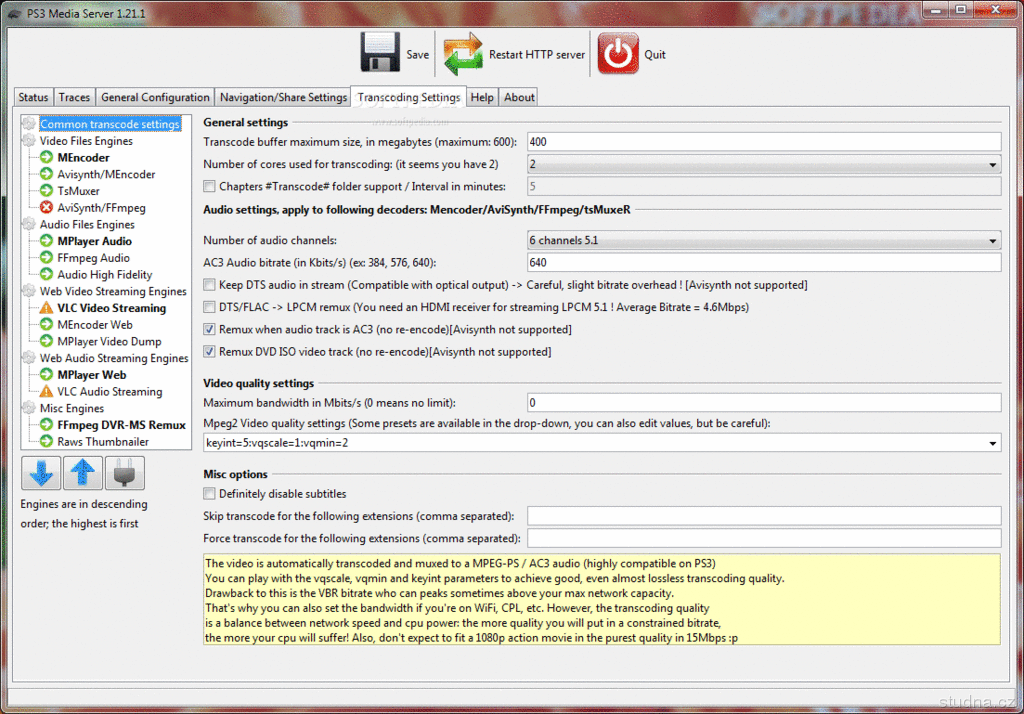This screenshot has width=1024, height=714.
Task: Click the Force transcode extensions field
Action: click(764, 538)
